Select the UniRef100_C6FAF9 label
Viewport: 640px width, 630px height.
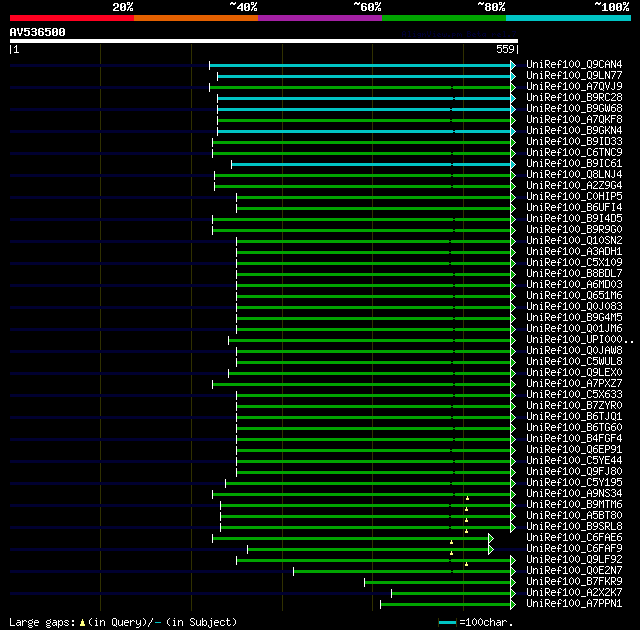(574, 549)
